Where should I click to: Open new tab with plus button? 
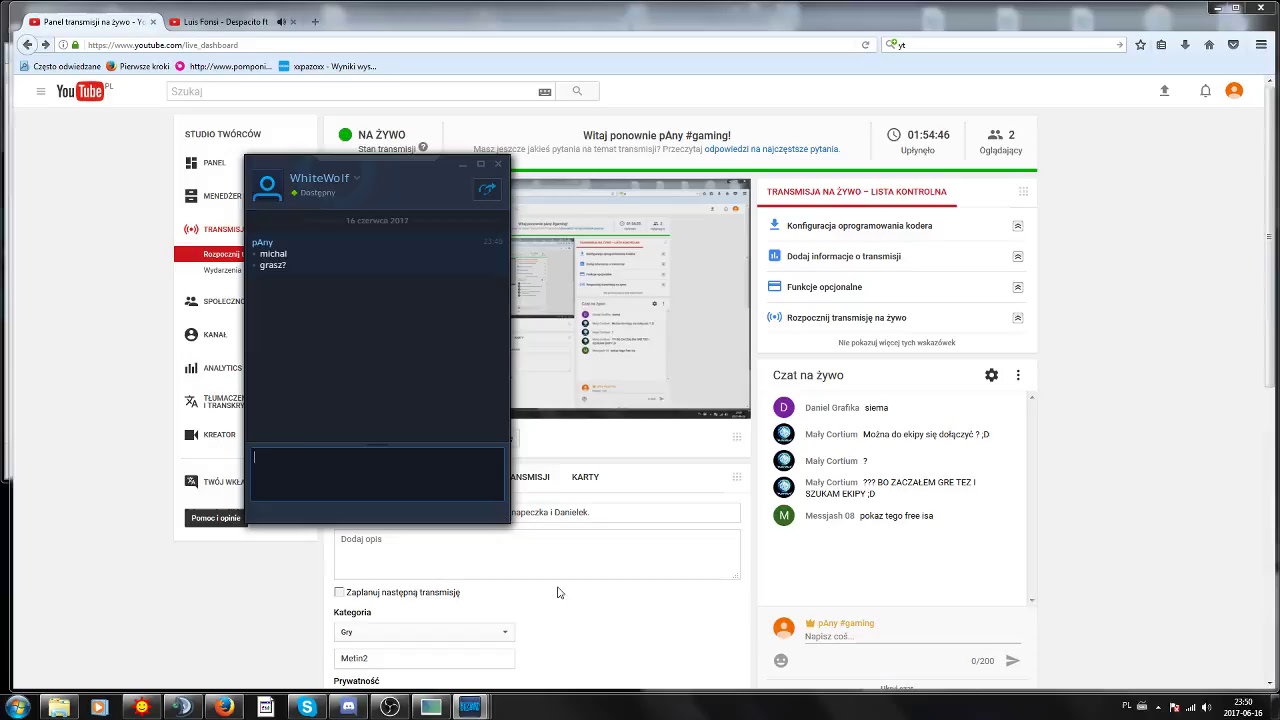[315, 21]
